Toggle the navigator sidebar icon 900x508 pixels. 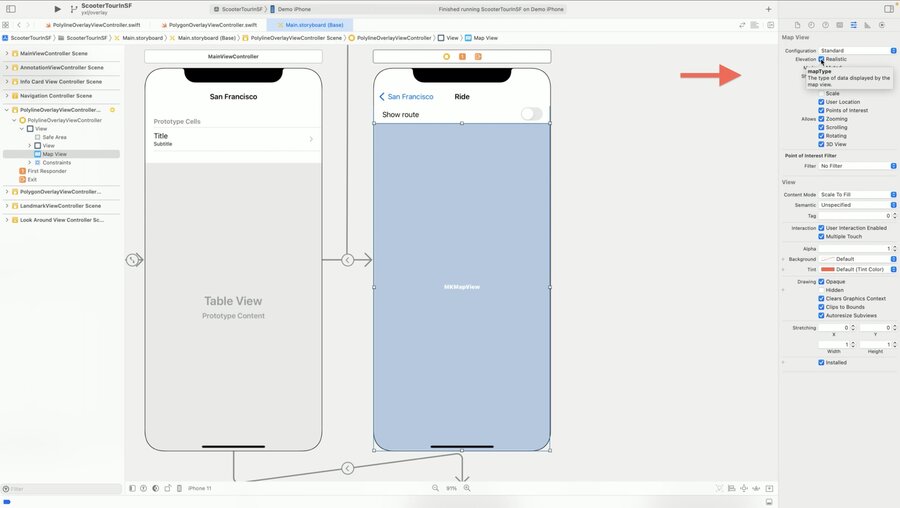click(x=10, y=9)
